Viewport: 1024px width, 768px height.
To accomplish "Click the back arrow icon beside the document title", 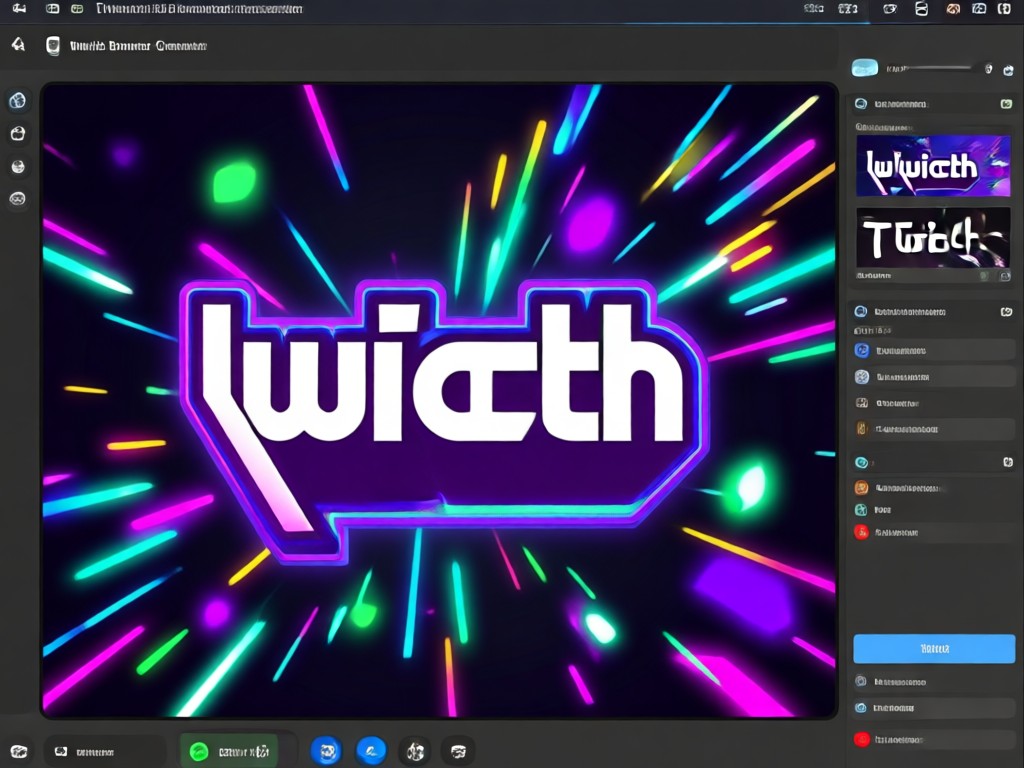I will click(18, 44).
